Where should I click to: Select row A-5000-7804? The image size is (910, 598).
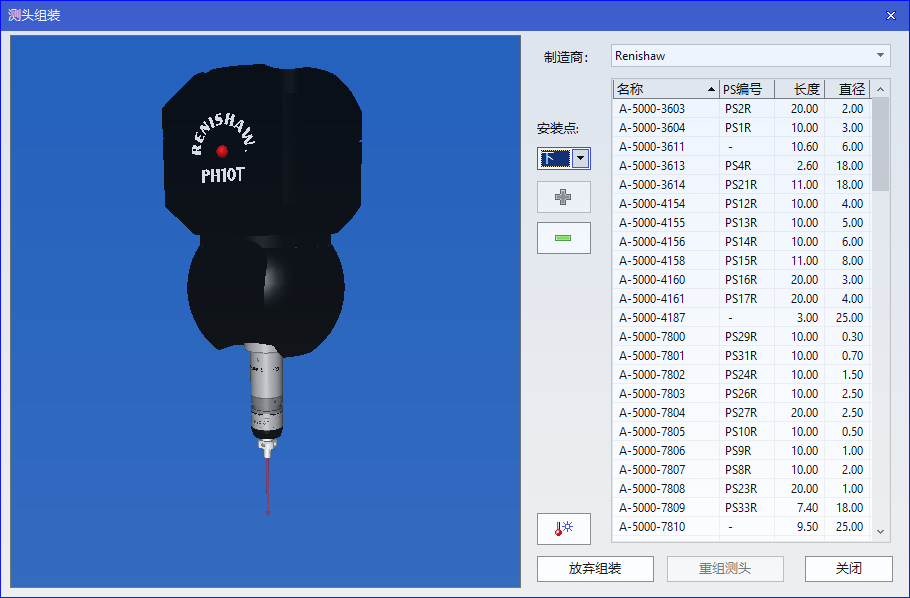click(742, 413)
